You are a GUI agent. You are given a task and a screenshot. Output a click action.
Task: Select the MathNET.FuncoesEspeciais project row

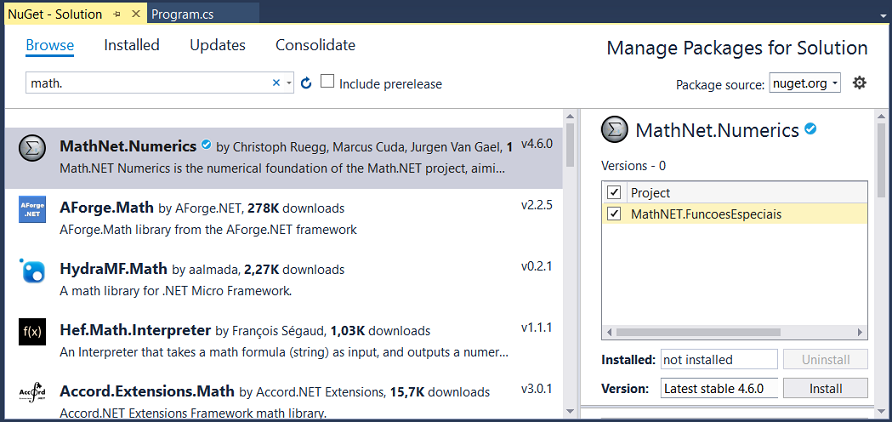click(x=734, y=214)
